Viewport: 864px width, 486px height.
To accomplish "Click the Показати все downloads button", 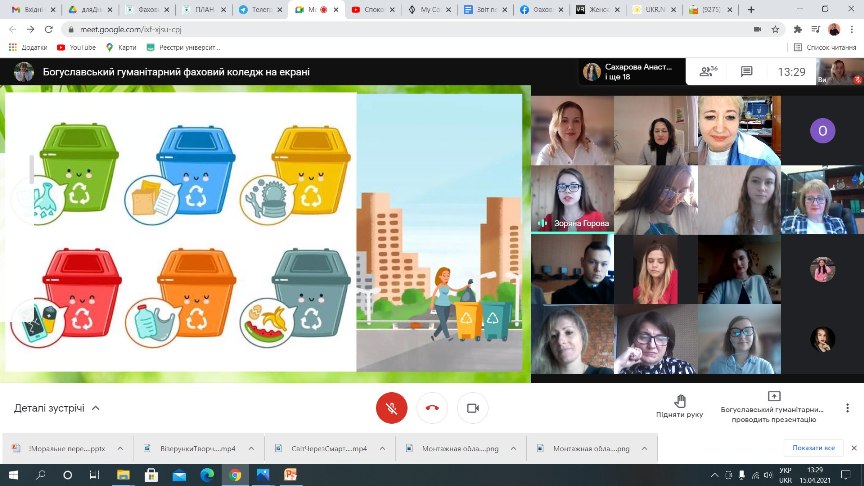I will (x=812, y=448).
